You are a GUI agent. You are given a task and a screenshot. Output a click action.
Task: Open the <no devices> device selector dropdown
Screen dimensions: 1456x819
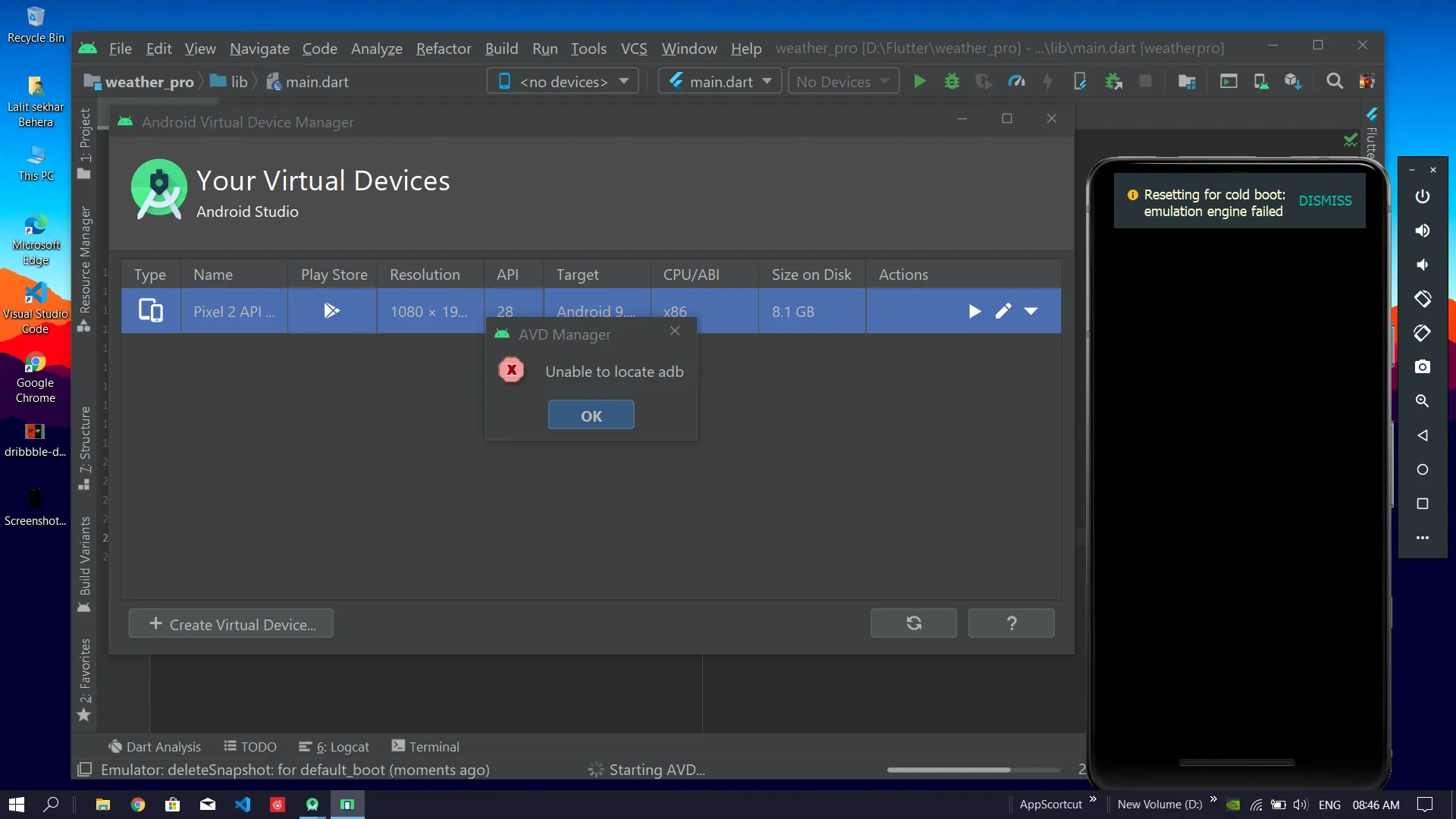tap(563, 81)
